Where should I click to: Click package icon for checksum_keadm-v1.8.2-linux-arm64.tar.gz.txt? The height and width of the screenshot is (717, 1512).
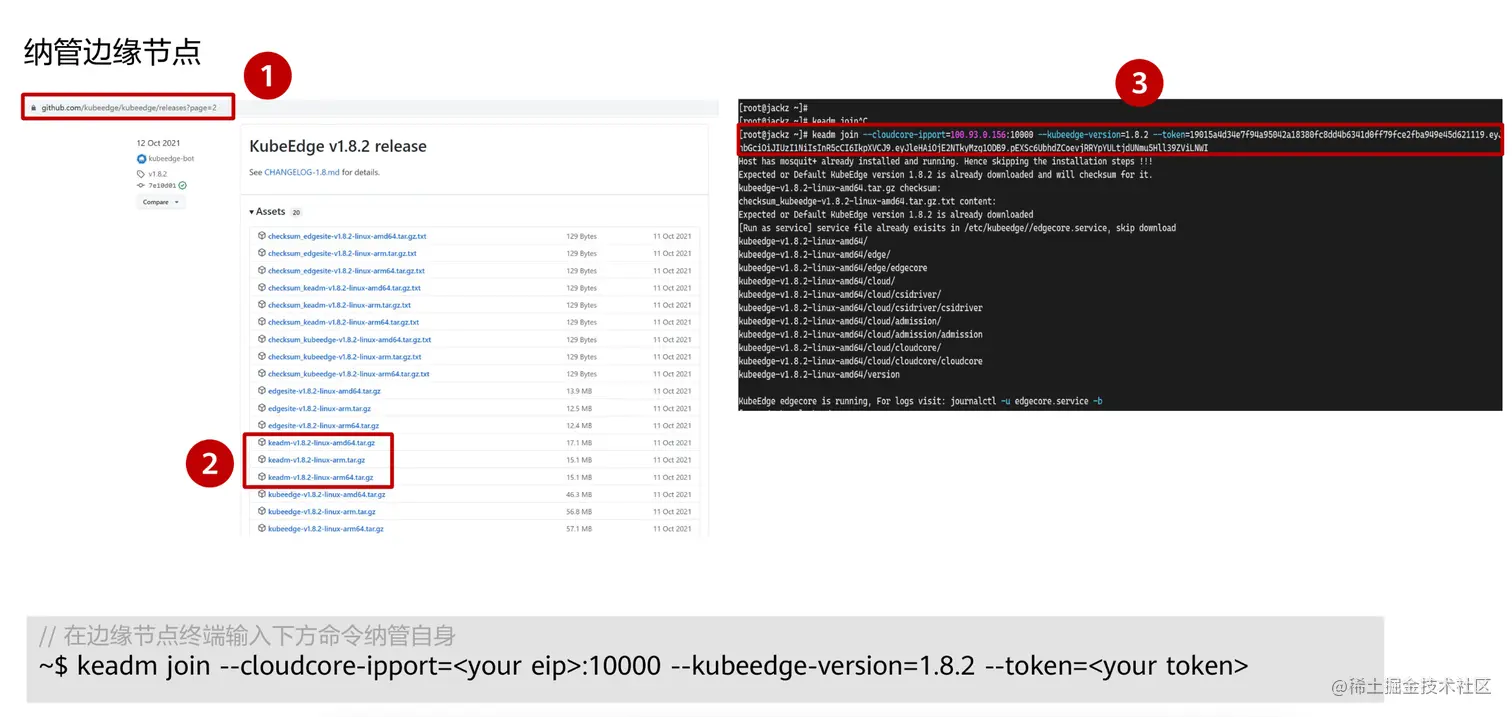pos(262,322)
